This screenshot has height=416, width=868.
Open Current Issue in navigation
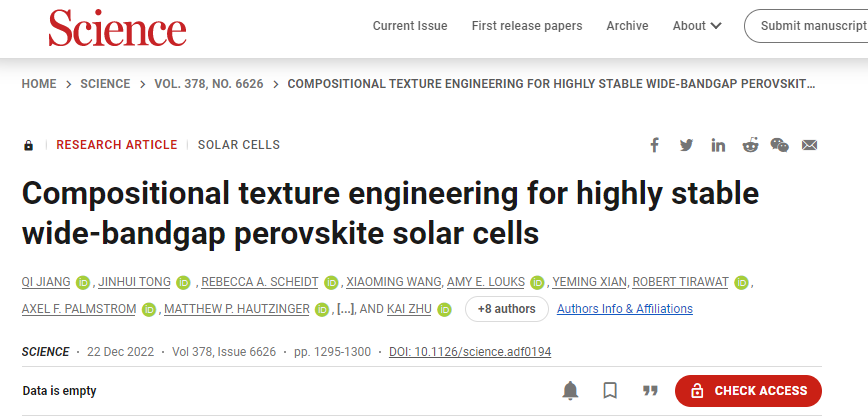[410, 26]
